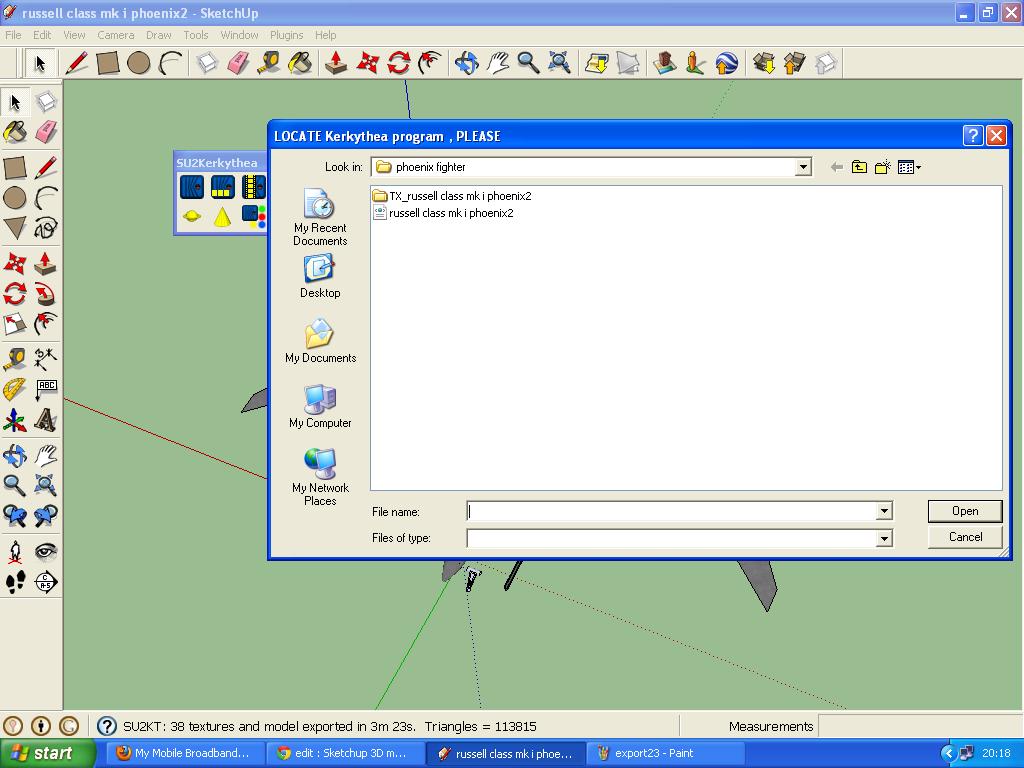
Task: Open the Camera menu
Action: pyautogui.click(x=116, y=35)
